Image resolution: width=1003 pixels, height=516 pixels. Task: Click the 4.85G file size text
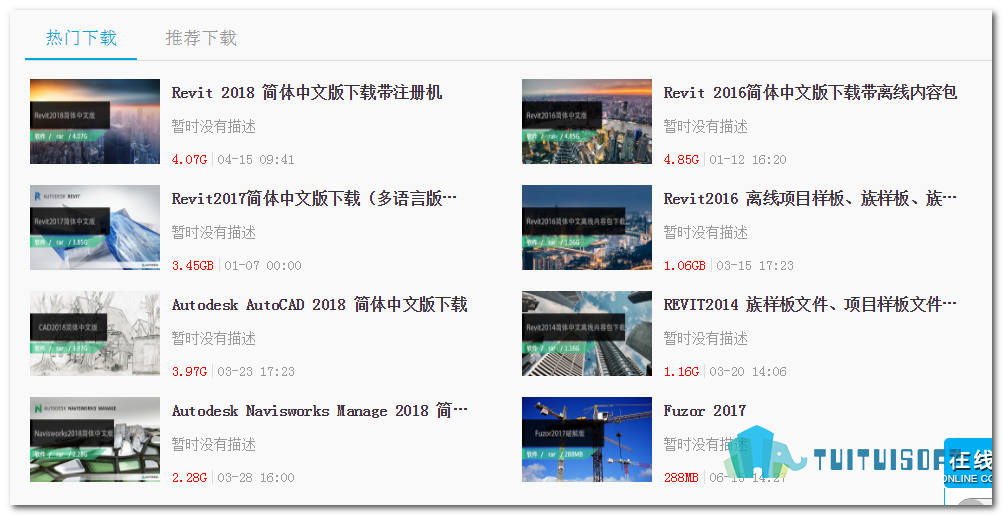coord(681,159)
